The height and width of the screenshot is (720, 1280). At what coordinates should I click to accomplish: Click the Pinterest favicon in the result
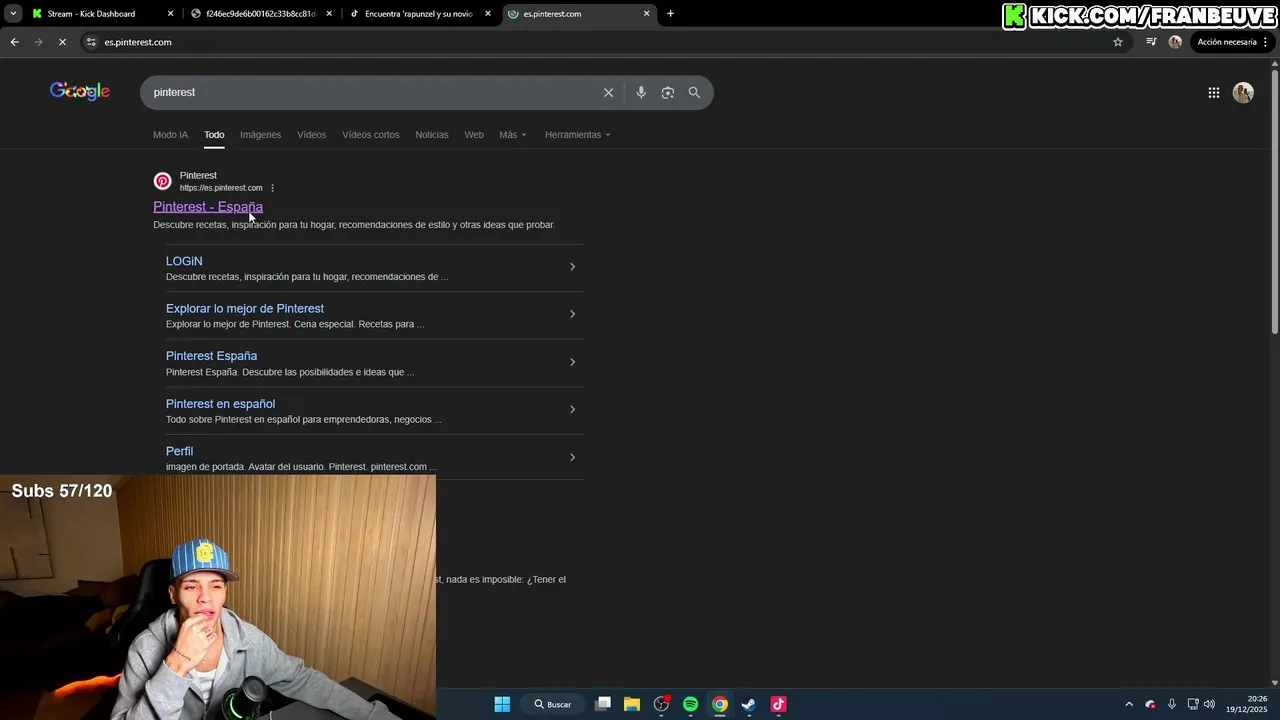(x=162, y=181)
